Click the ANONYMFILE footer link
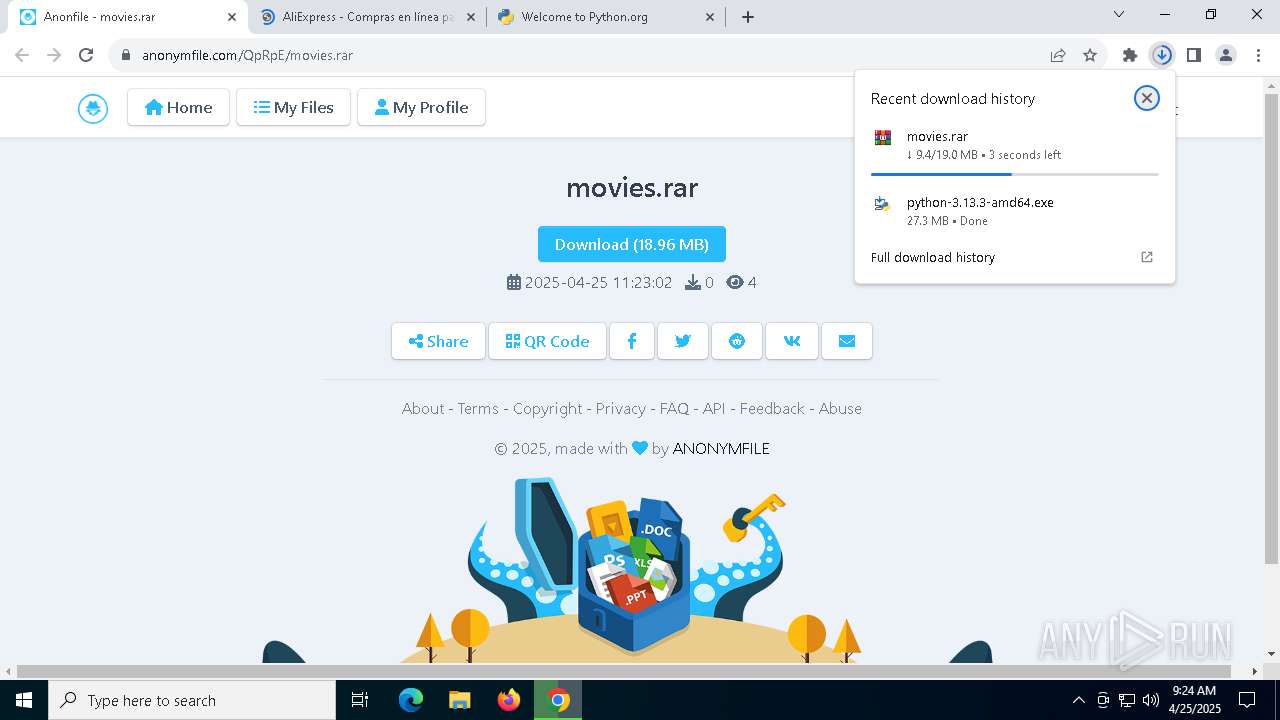1280x720 pixels. point(721,448)
